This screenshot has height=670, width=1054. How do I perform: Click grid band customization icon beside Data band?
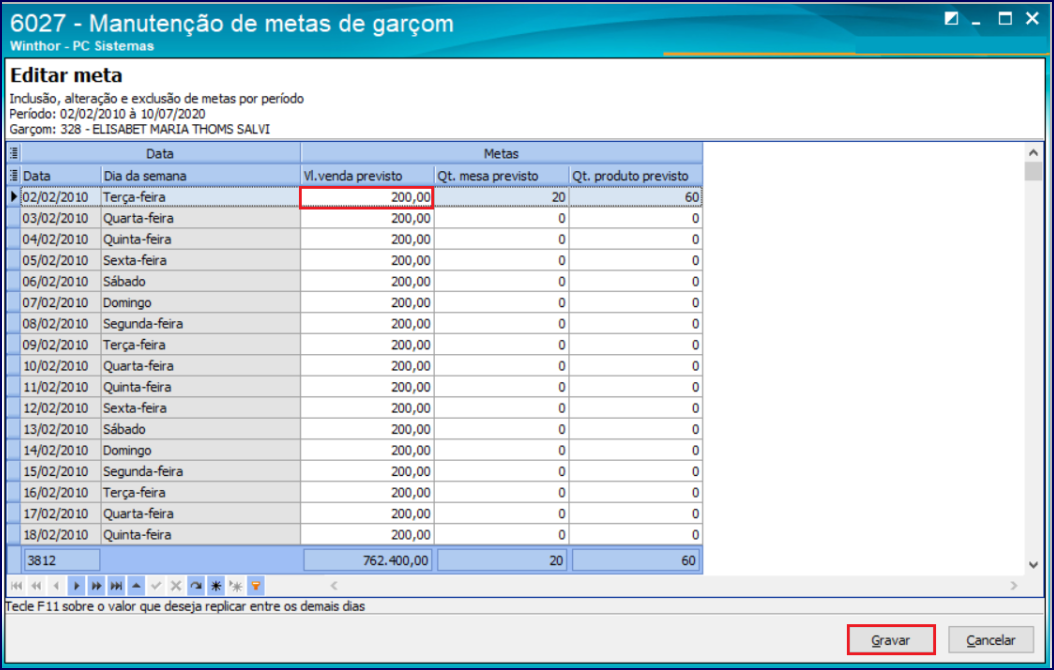[x=13, y=153]
